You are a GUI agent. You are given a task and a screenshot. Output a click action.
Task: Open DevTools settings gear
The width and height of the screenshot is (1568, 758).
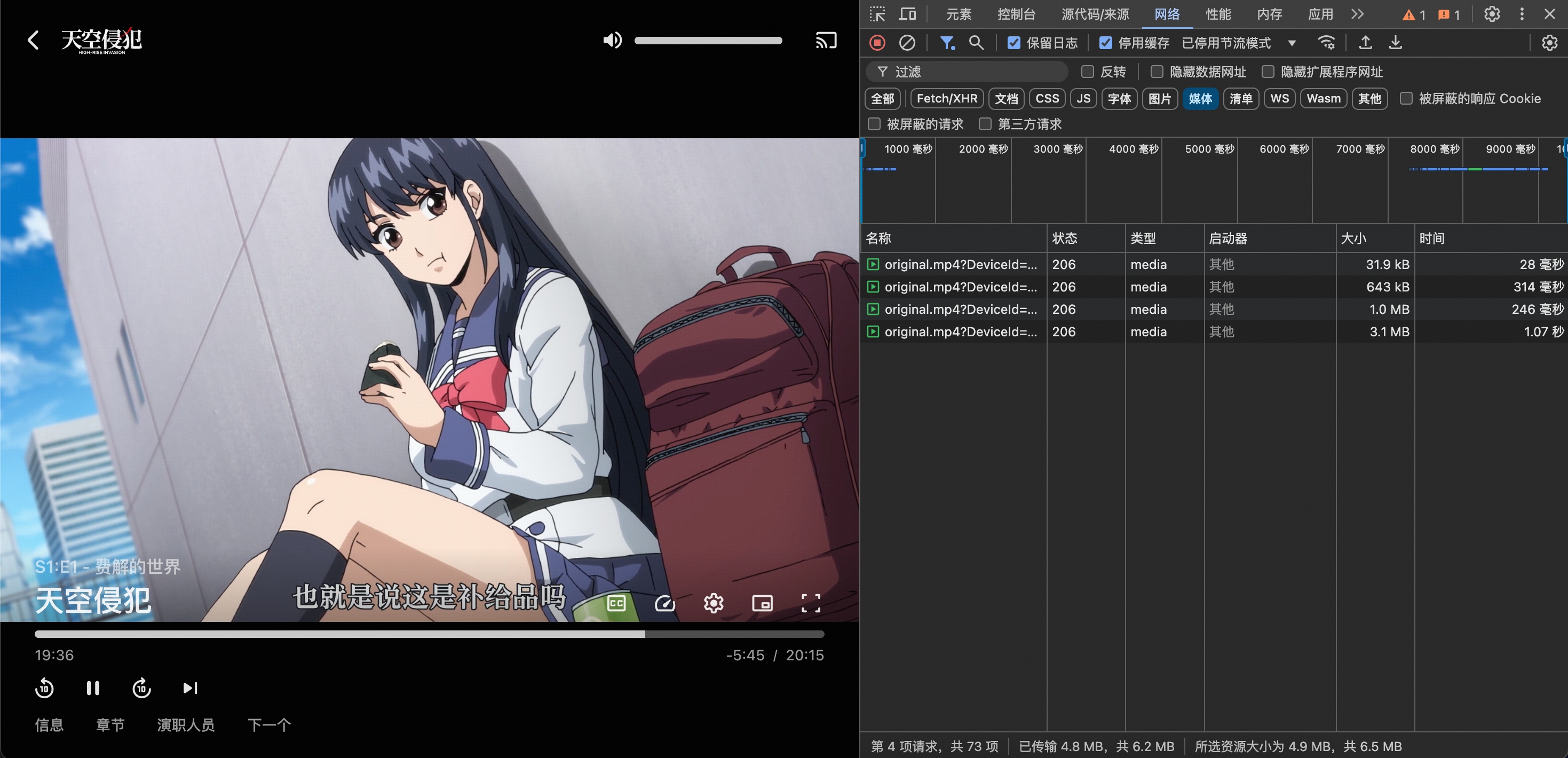click(x=1492, y=14)
